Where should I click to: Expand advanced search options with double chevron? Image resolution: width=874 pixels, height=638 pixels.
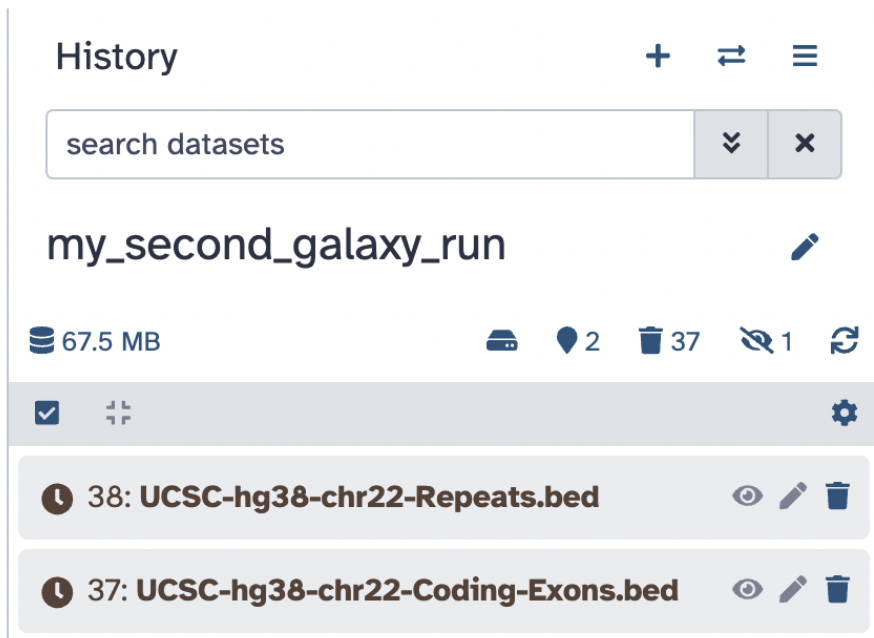(x=731, y=144)
